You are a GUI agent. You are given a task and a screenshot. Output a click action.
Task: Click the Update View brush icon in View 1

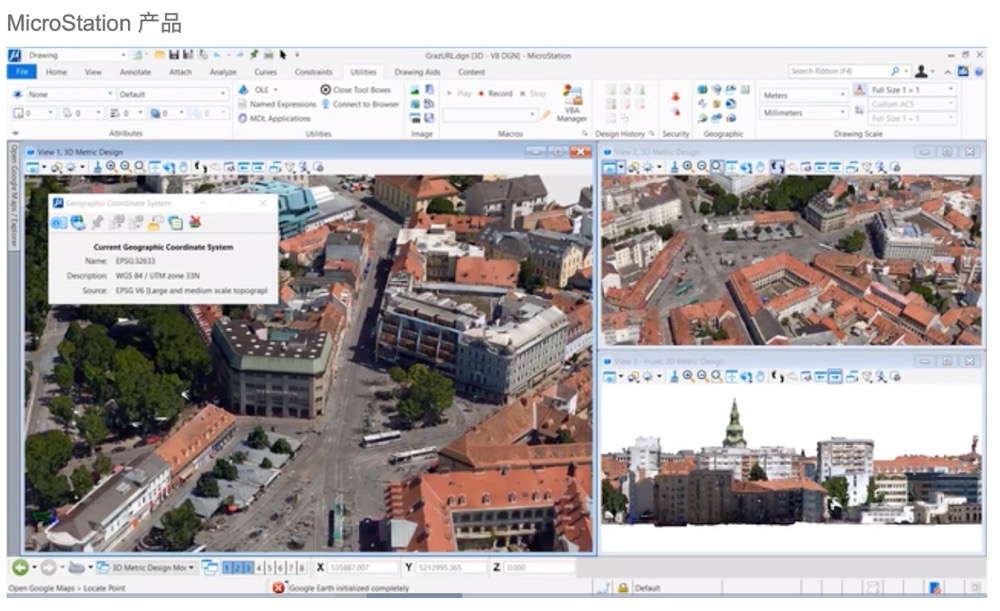(98, 167)
